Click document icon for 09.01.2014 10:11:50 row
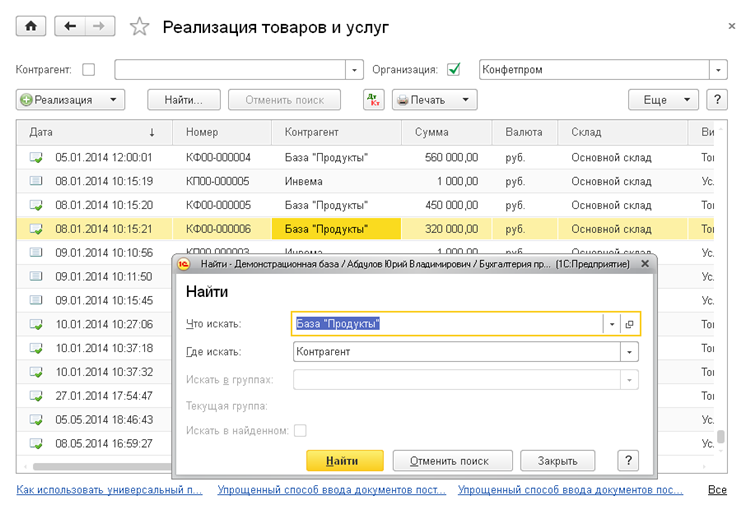This screenshot has height=509, width=750. coord(36,276)
